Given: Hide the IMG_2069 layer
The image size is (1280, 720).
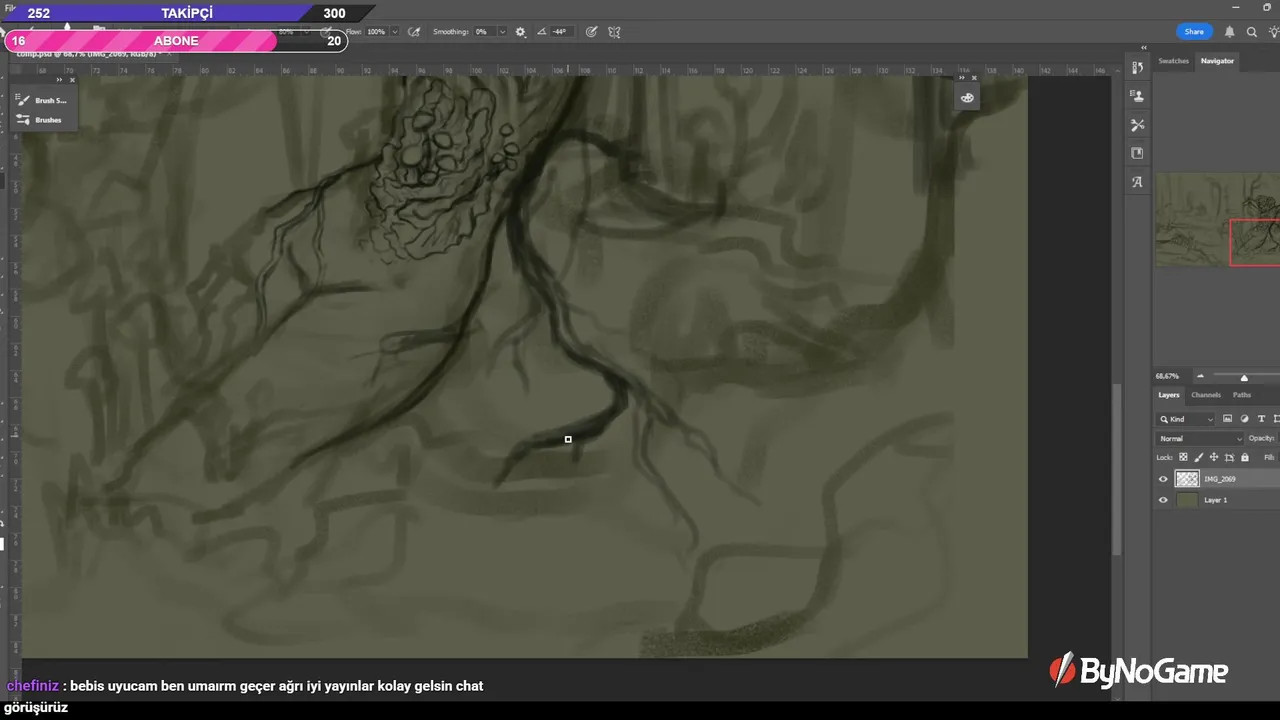Looking at the screenshot, I should click(x=1163, y=479).
